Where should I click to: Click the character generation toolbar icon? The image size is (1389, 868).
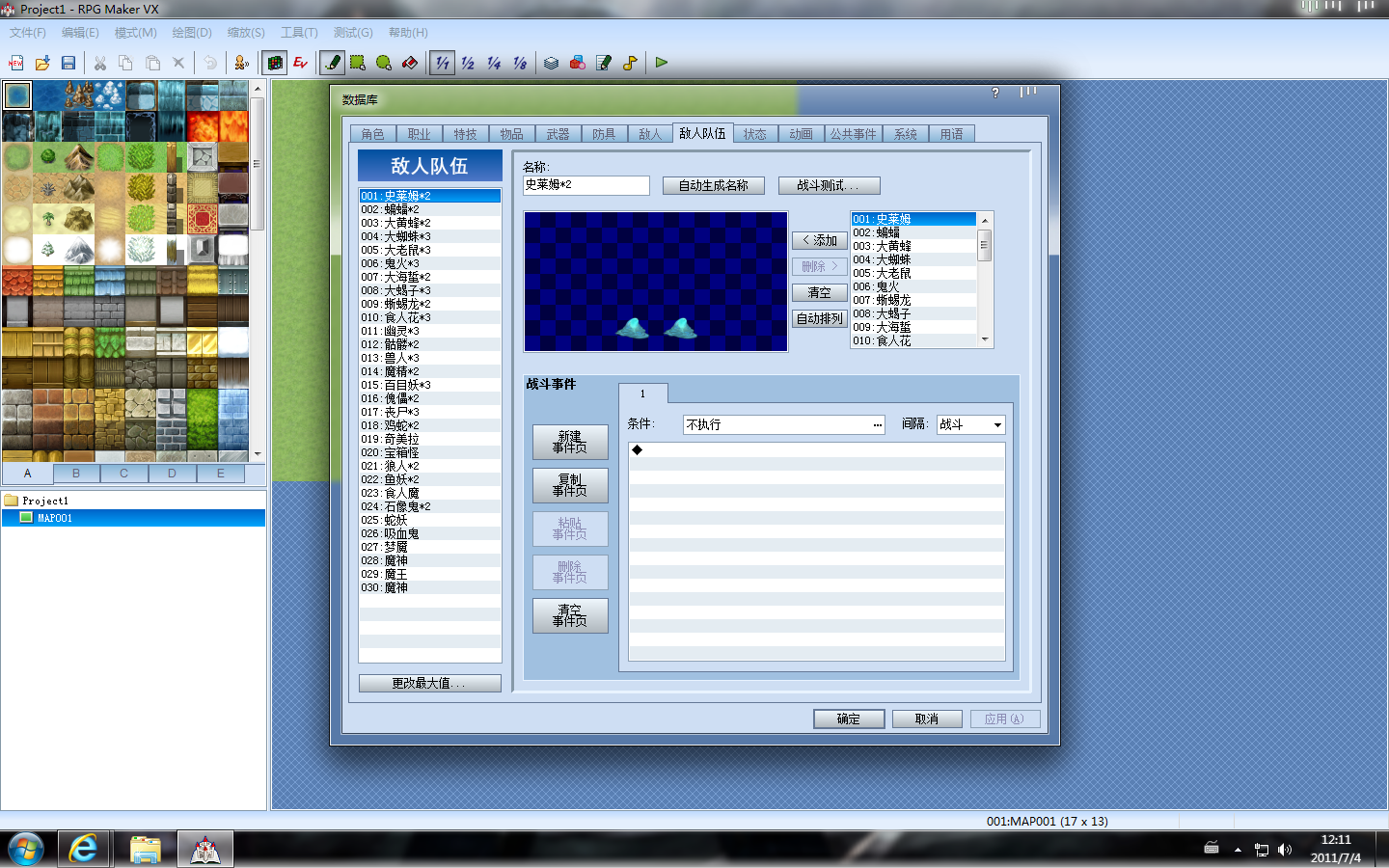point(241,63)
